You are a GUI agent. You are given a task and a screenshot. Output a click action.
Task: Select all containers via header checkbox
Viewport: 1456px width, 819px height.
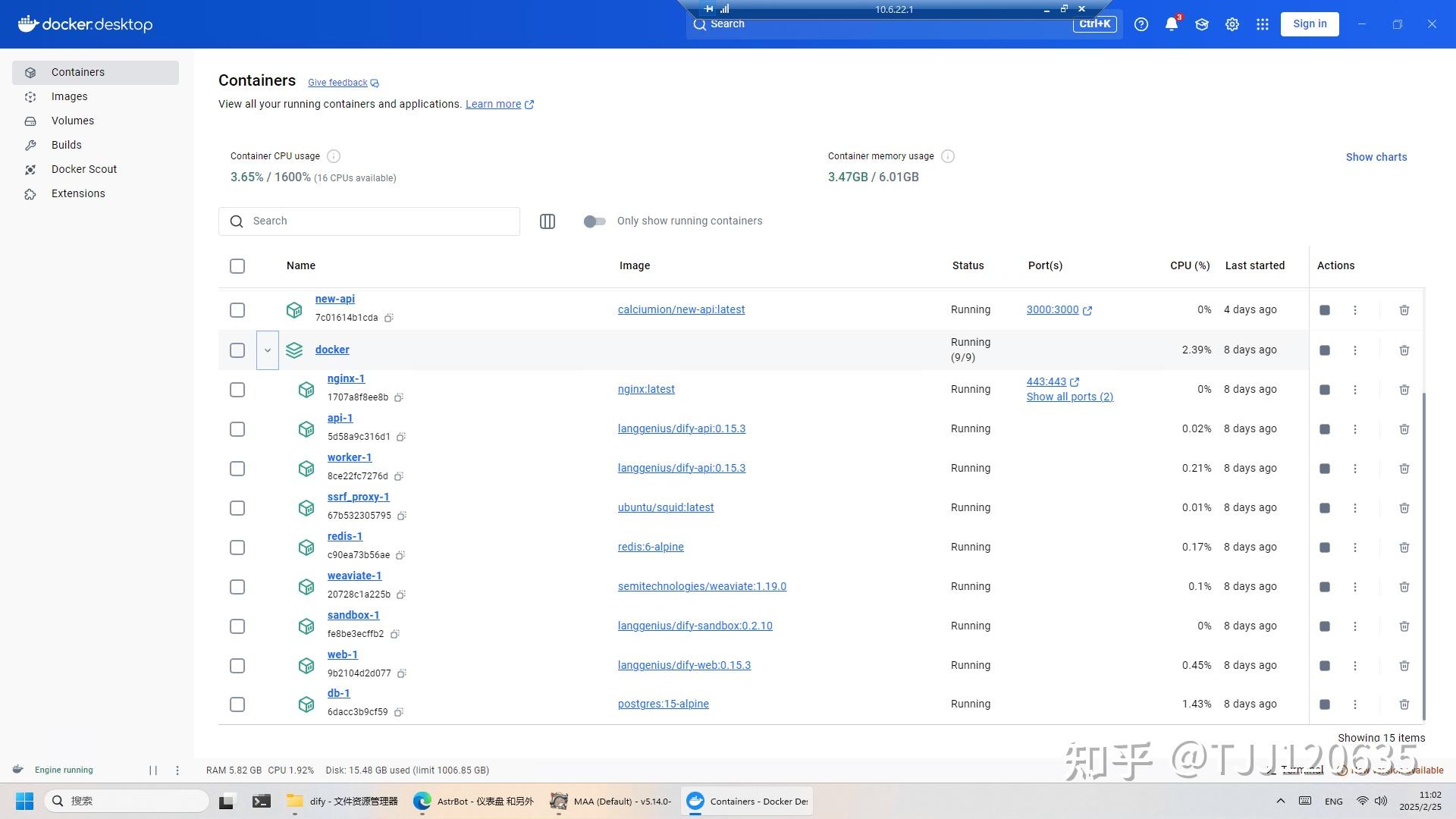pos(237,265)
